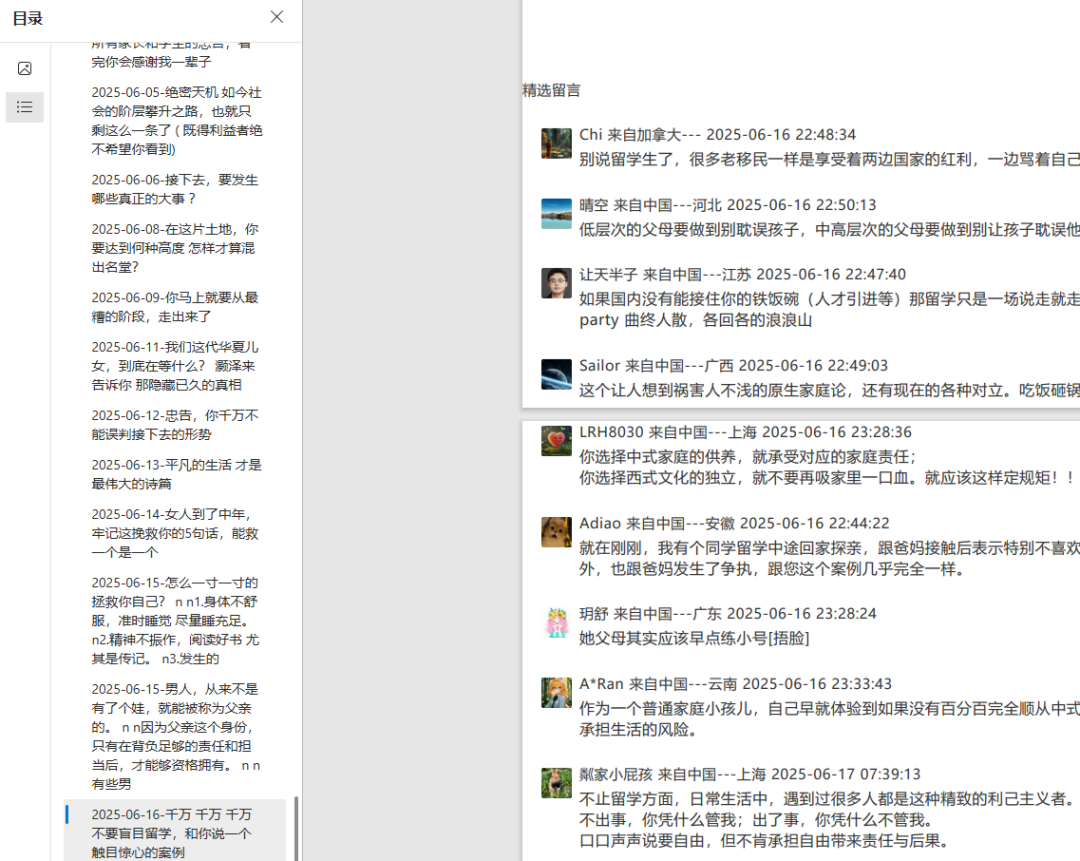Click the avatar of commenter LRH8030
The width and height of the screenshot is (1080, 861).
point(556,441)
